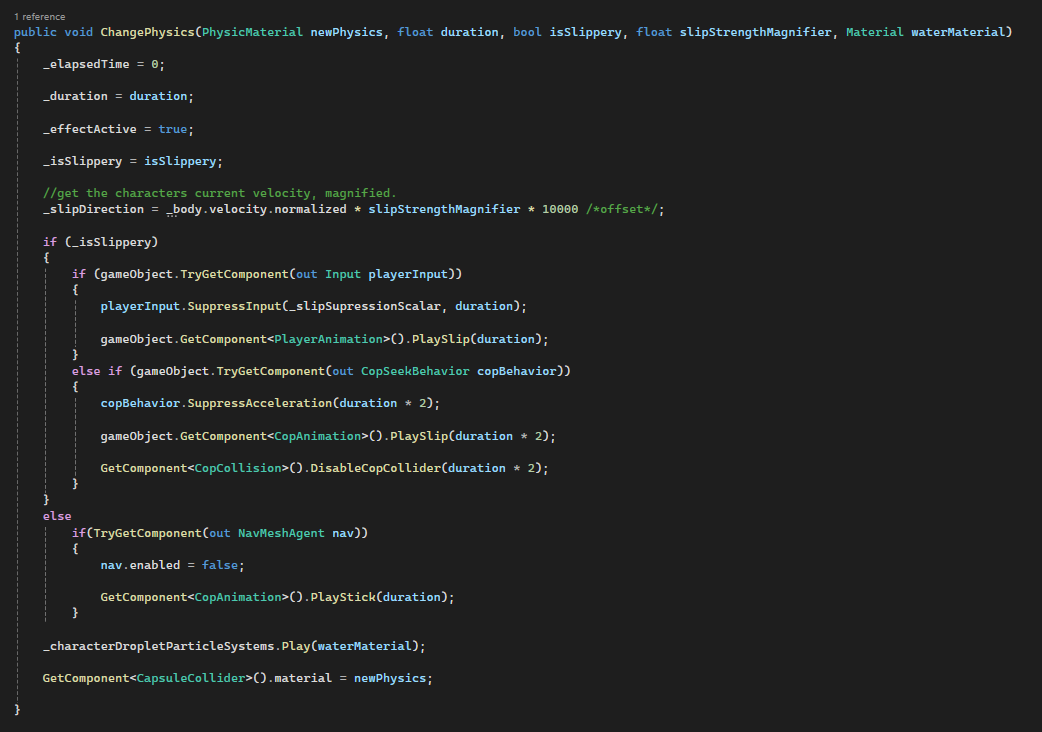Open the "1 reference" CodeLens link
This screenshot has width=1042, height=732.
pyautogui.click(x=40, y=17)
